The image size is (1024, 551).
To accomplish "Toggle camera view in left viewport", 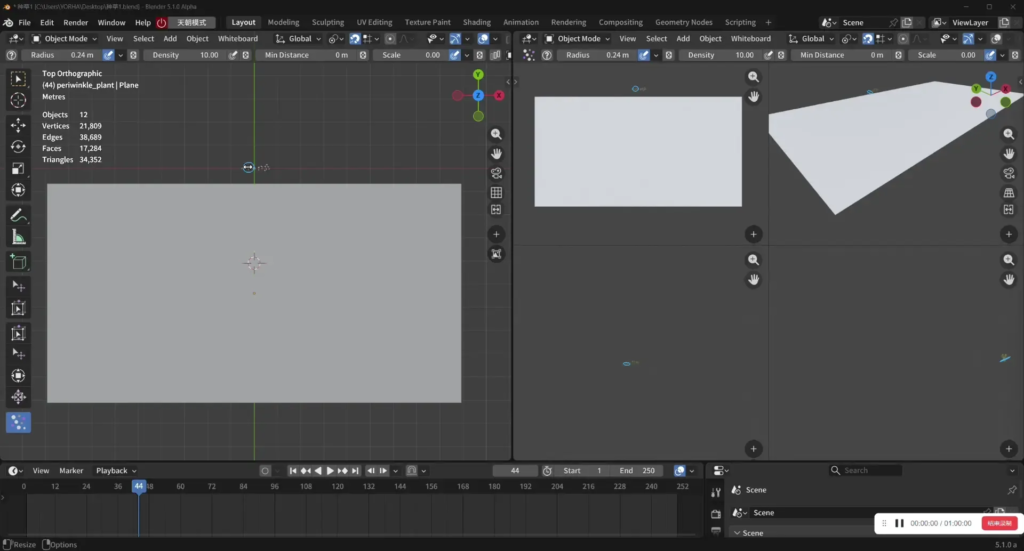I will pos(496,173).
